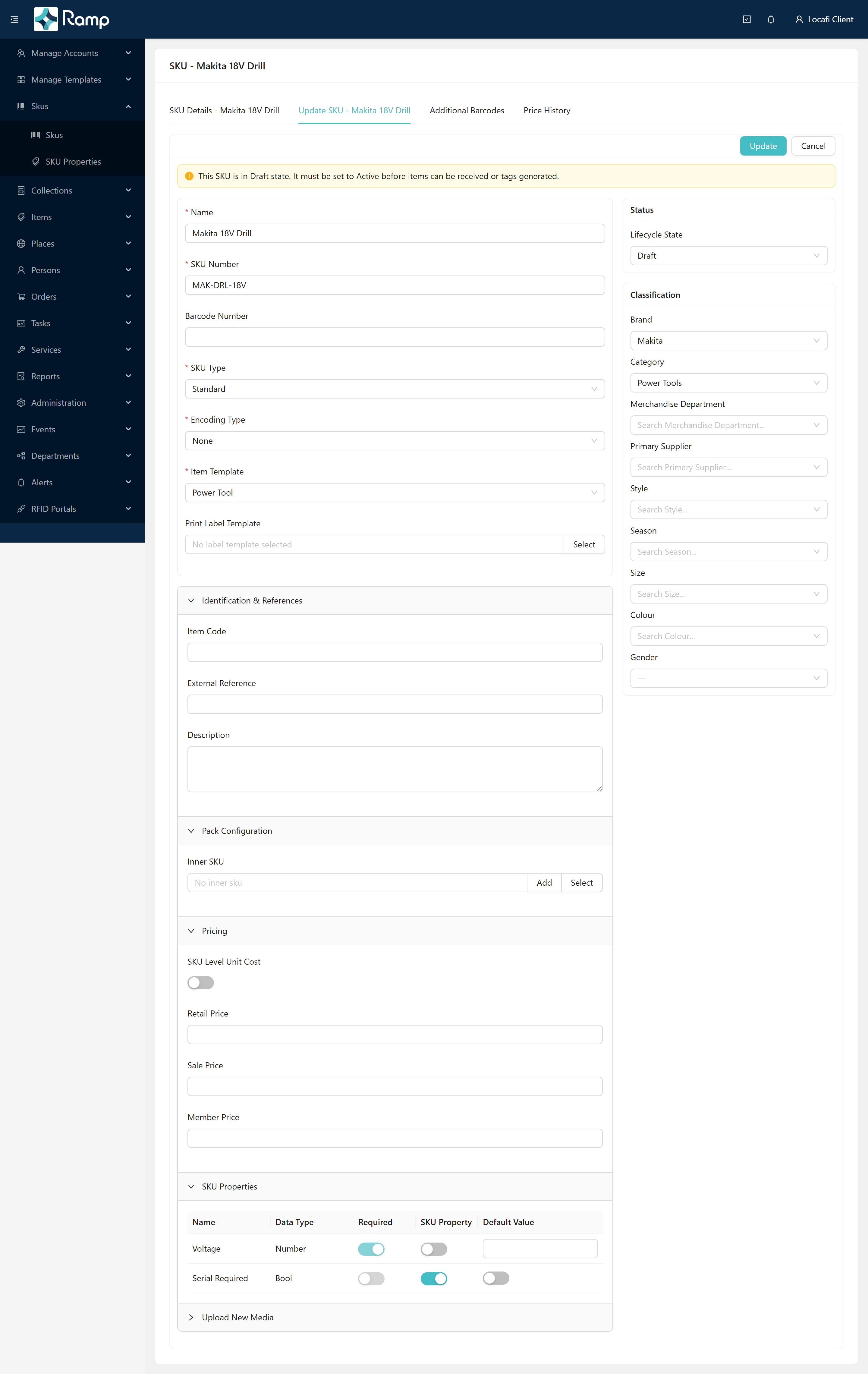The width and height of the screenshot is (868, 1374).
Task: Open the Item Template dropdown
Action: click(x=395, y=493)
